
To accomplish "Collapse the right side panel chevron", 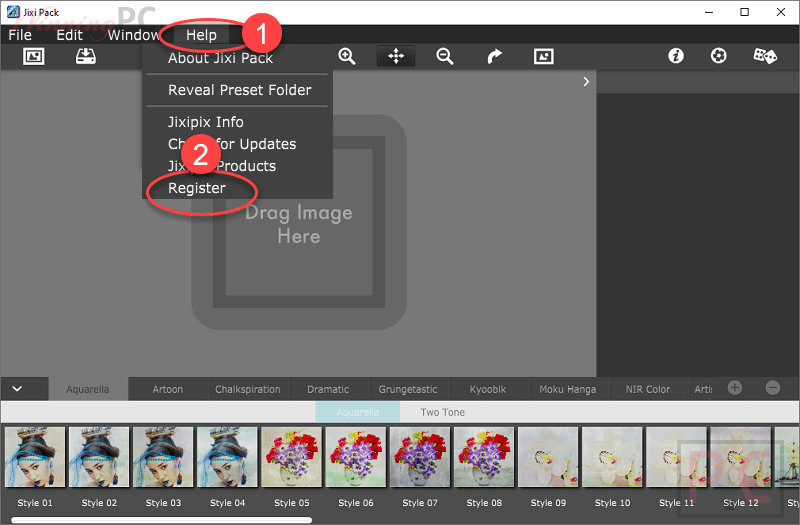I will [586, 82].
